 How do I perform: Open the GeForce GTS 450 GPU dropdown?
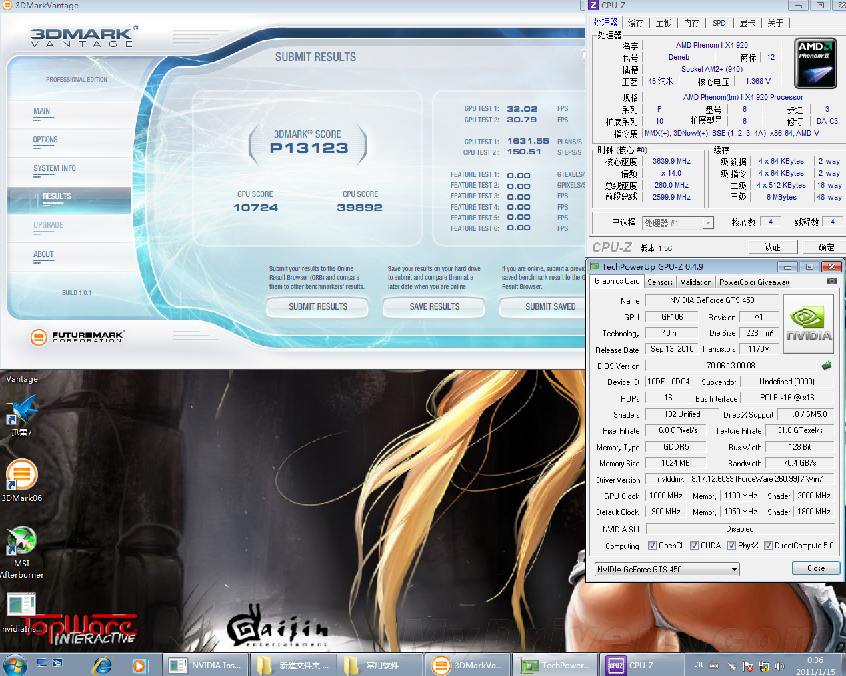tap(663, 569)
